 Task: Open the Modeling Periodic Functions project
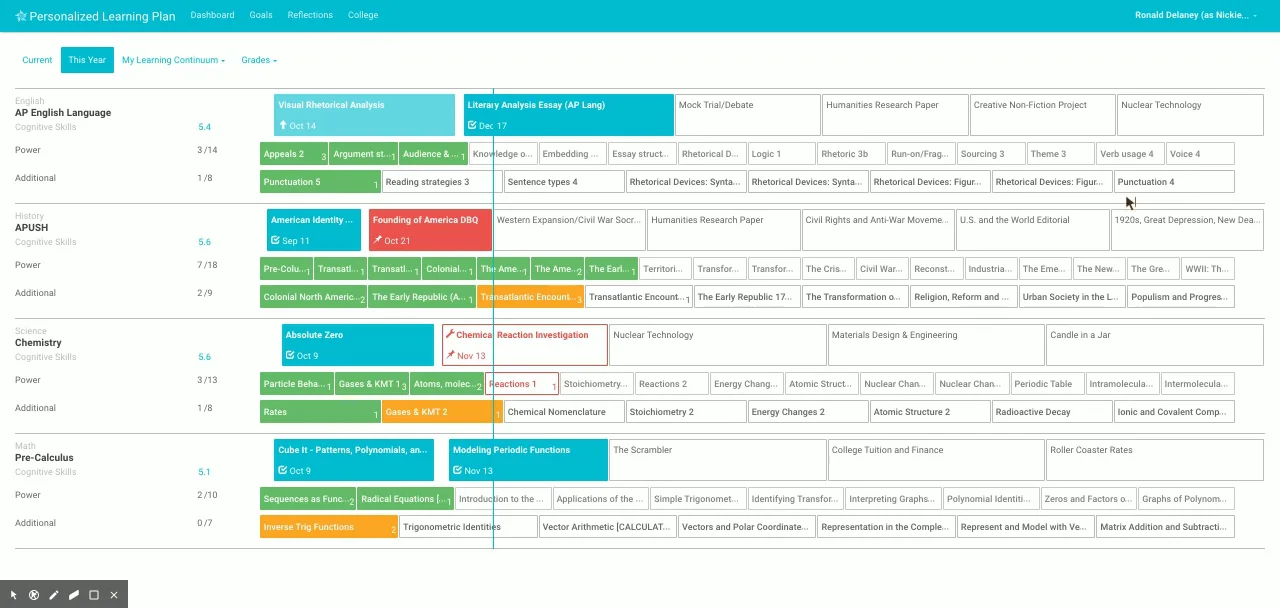click(528, 460)
